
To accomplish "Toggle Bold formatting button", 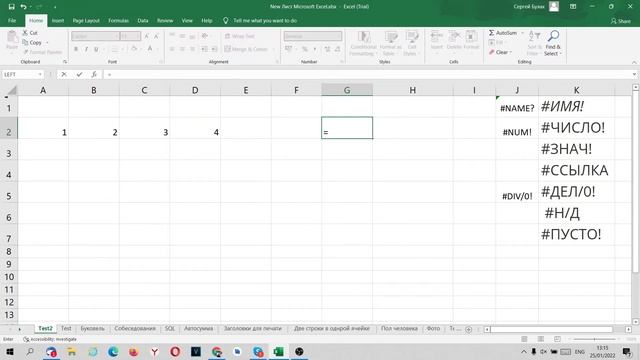I will coord(76,49).
